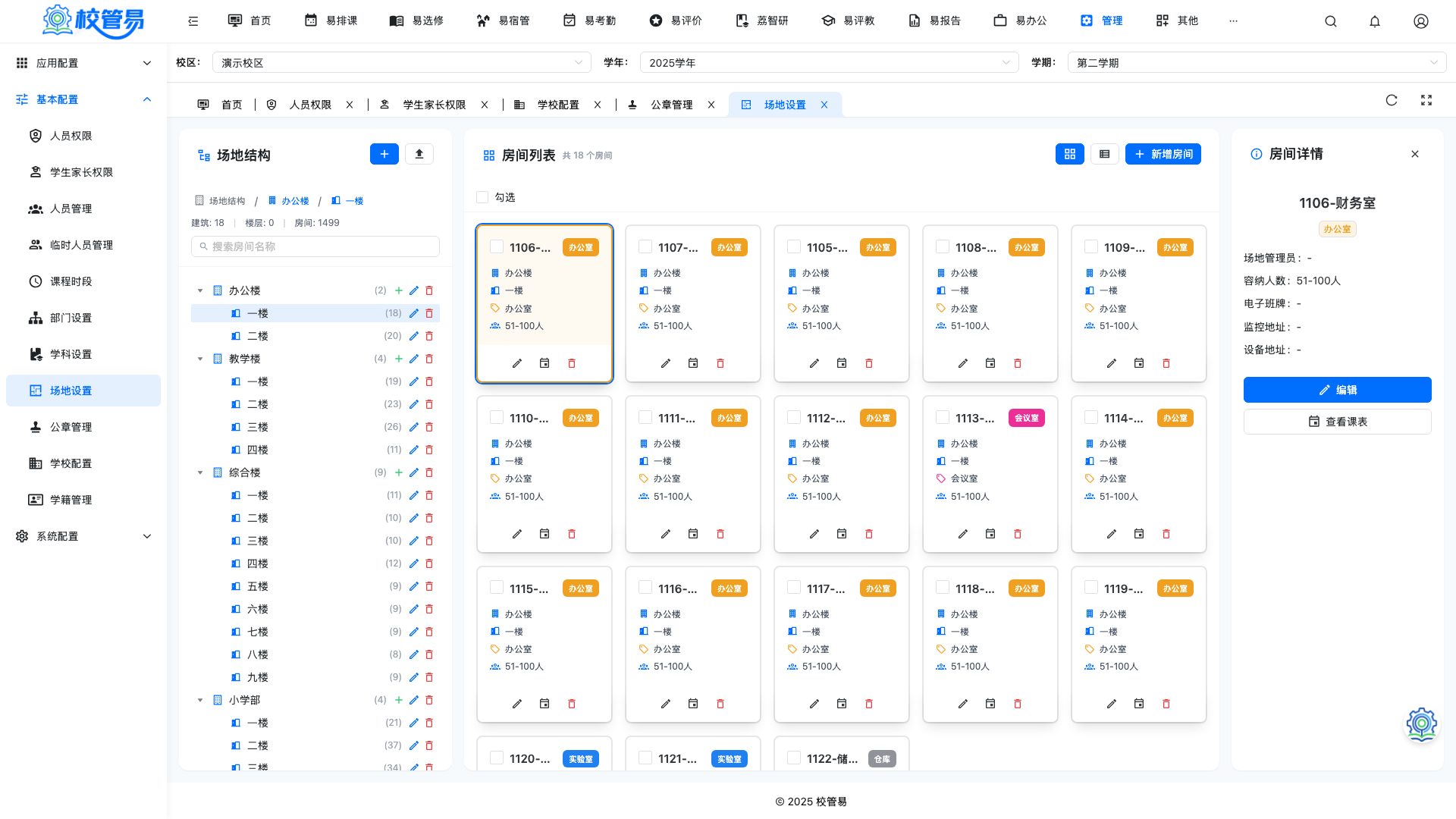1456x819 pixels.
Task: Edit 办公楼 二楼 with its pencil icon
Action: [414, 336]
